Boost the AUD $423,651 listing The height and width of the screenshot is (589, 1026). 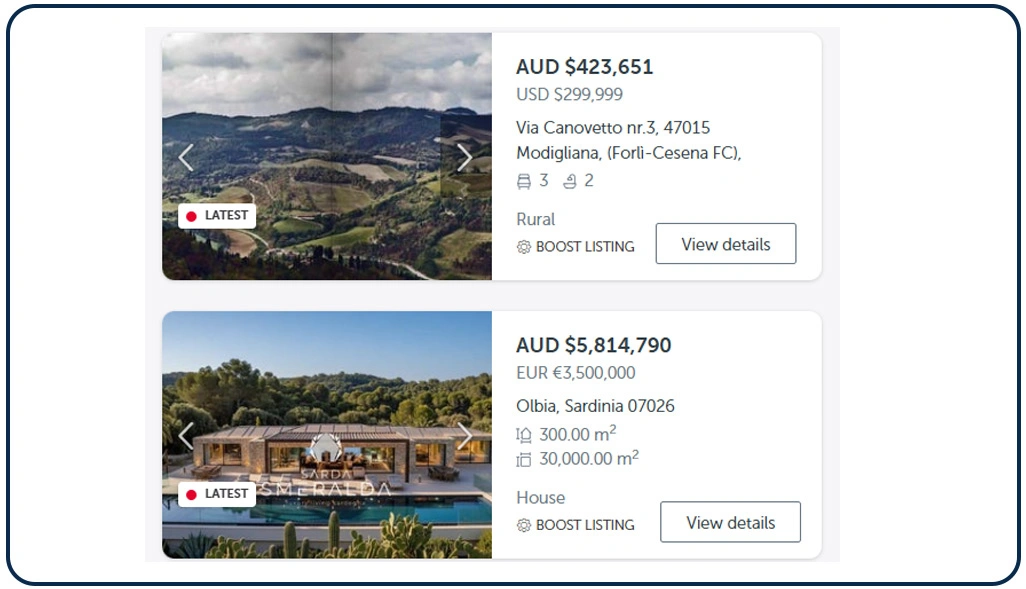tap(584, 247)
